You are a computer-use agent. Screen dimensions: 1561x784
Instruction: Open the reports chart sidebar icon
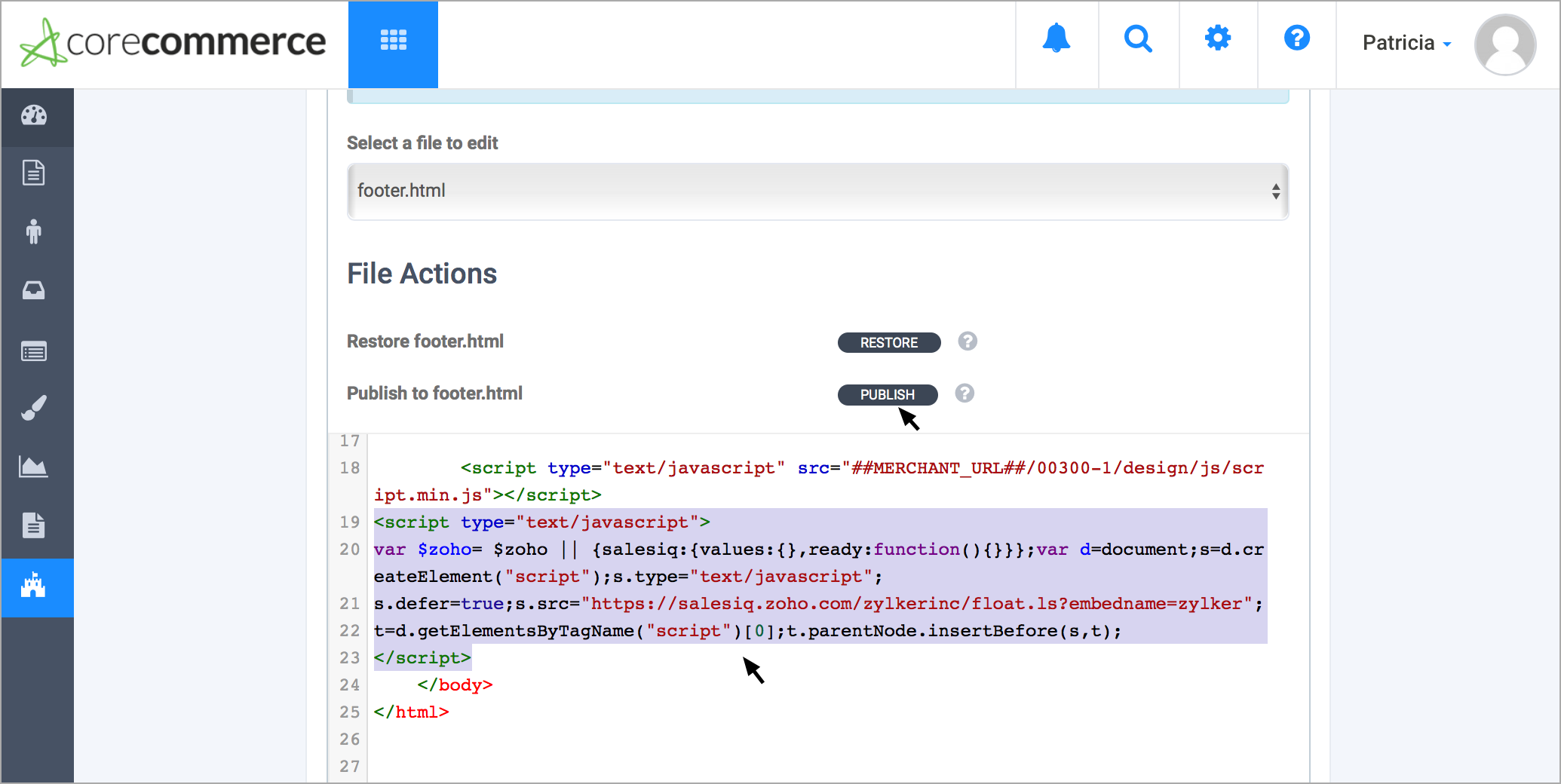click(34, 467)
